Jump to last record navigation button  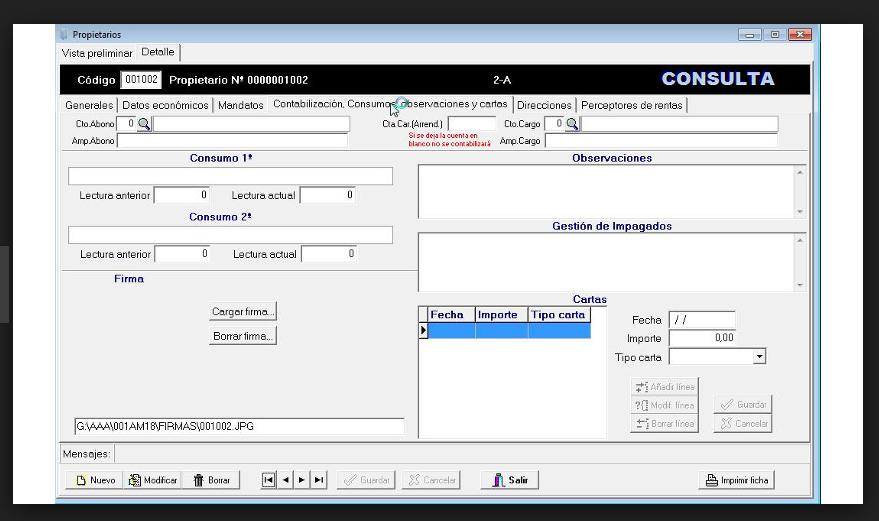point(319,480)
